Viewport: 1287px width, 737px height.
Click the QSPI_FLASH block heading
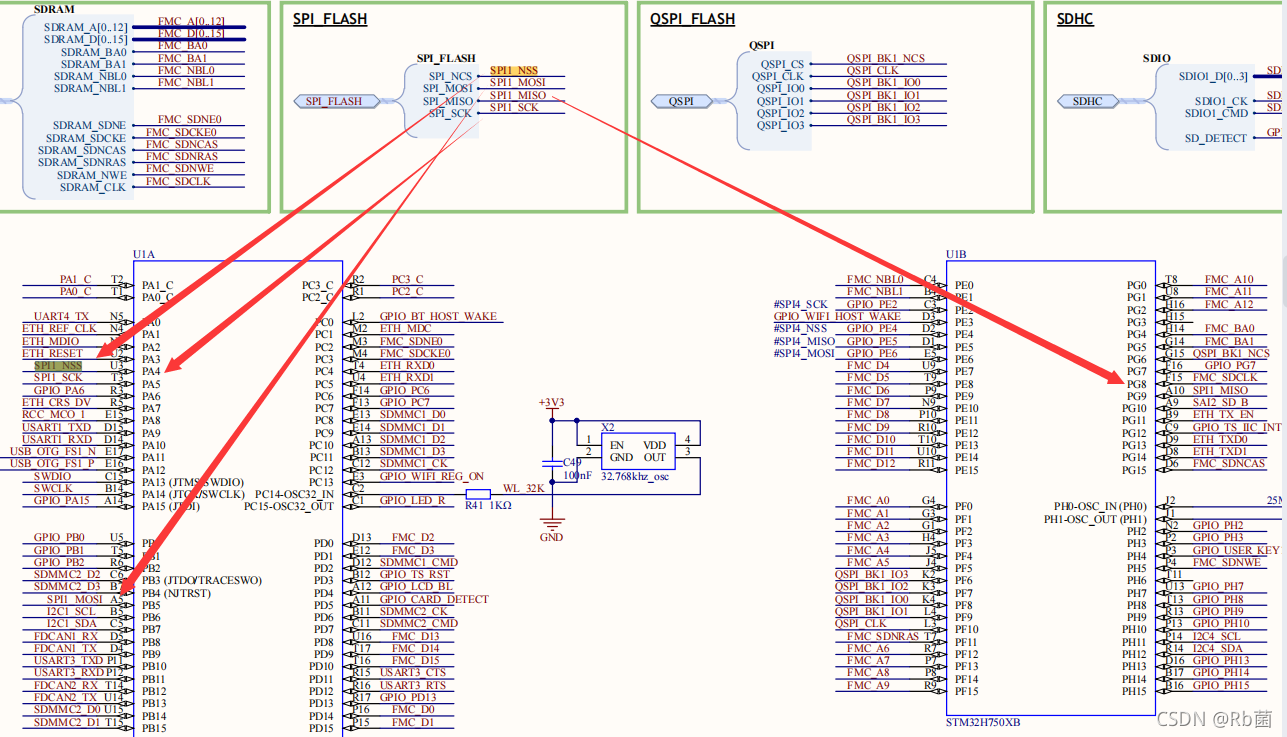(691, 18)
